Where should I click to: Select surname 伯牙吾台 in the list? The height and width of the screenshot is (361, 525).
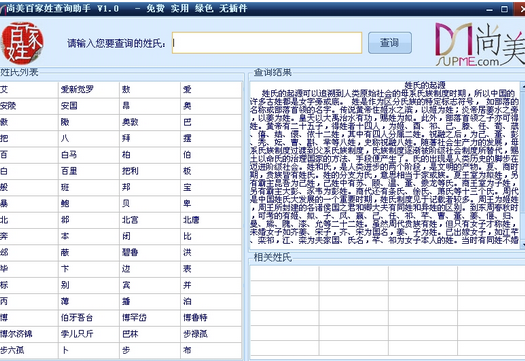click(77, 317)
